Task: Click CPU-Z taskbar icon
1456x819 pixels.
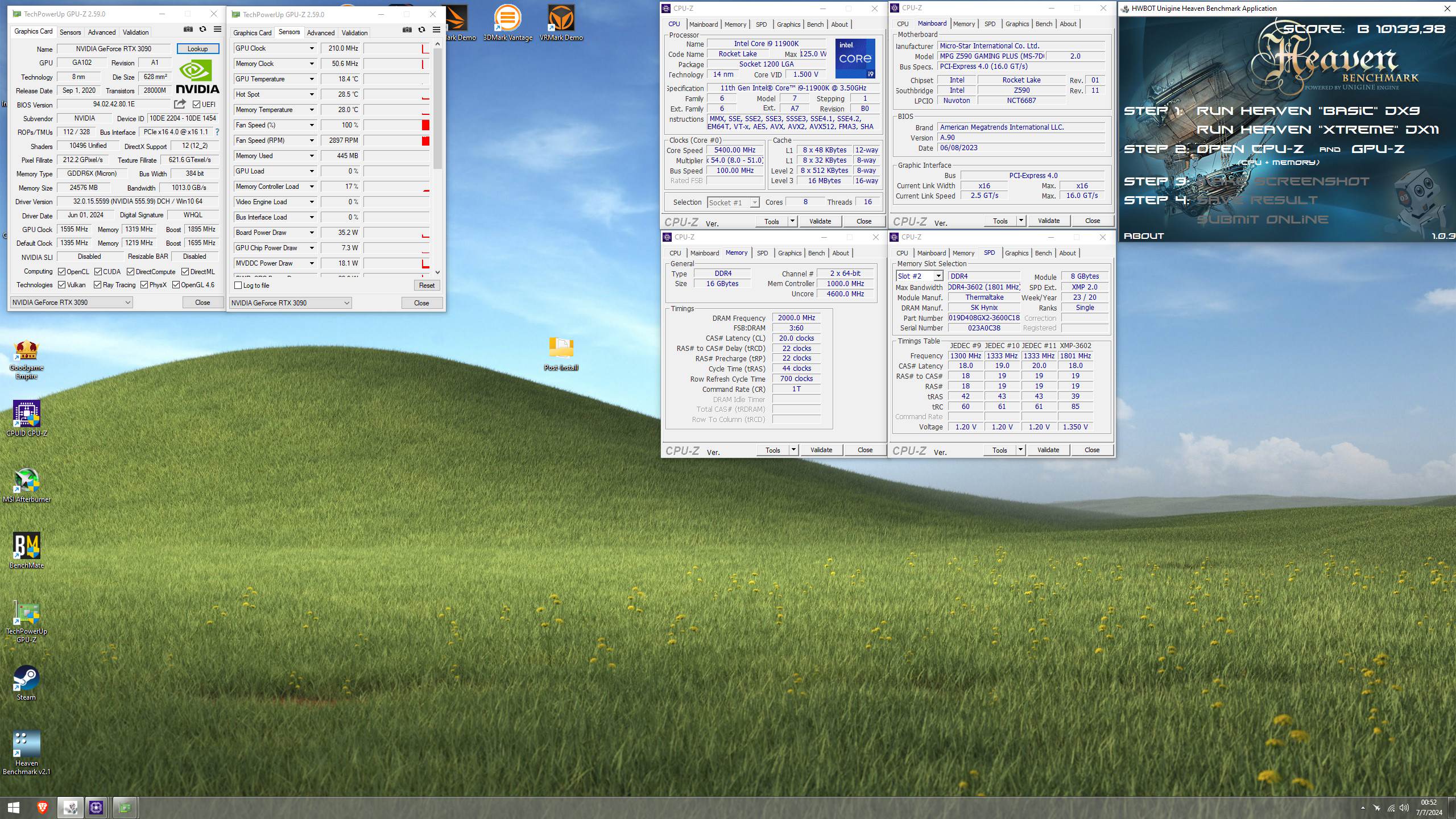Action: pyautogui.click(x=96, y=808)
